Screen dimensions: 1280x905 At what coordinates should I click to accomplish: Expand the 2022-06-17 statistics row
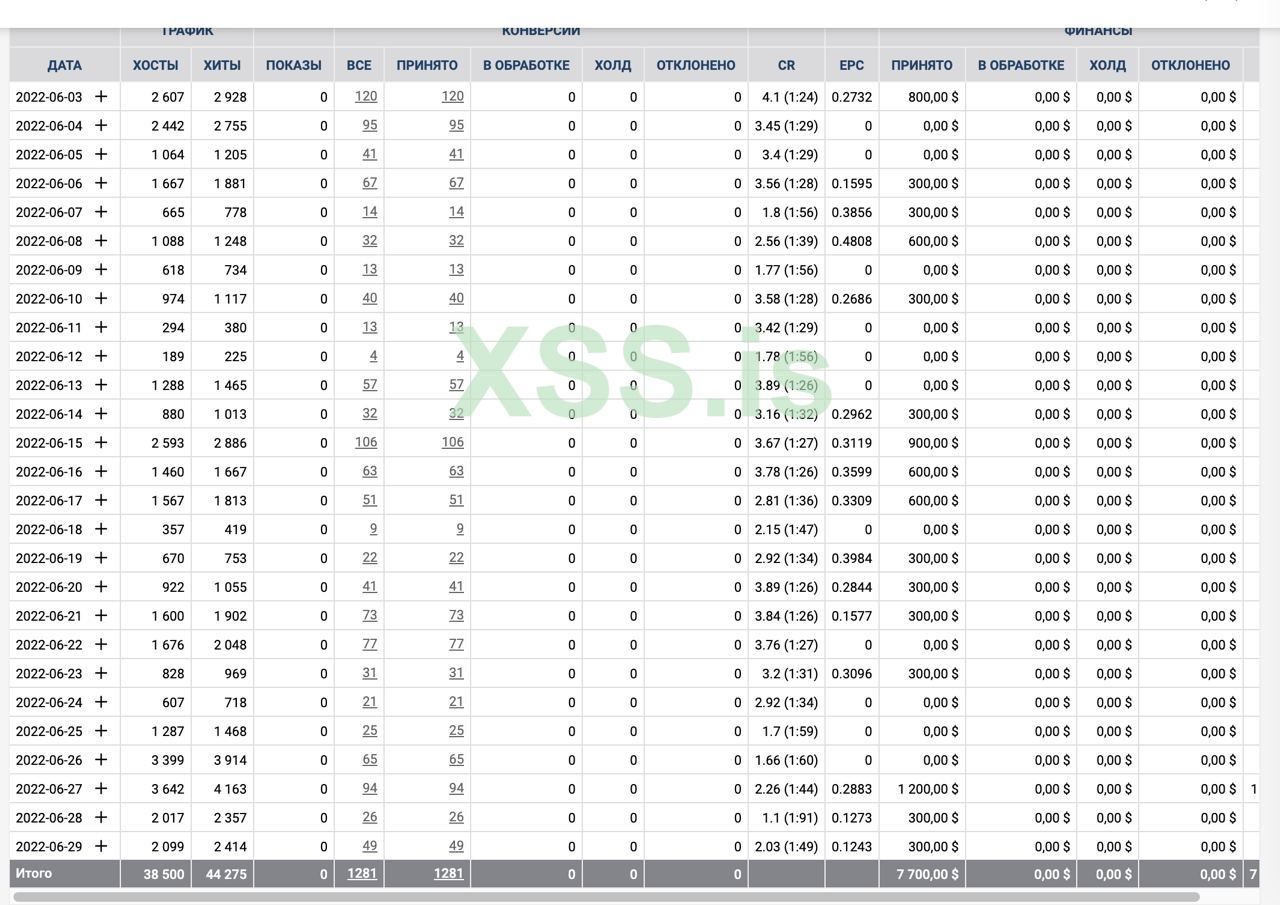pos(101,500)
